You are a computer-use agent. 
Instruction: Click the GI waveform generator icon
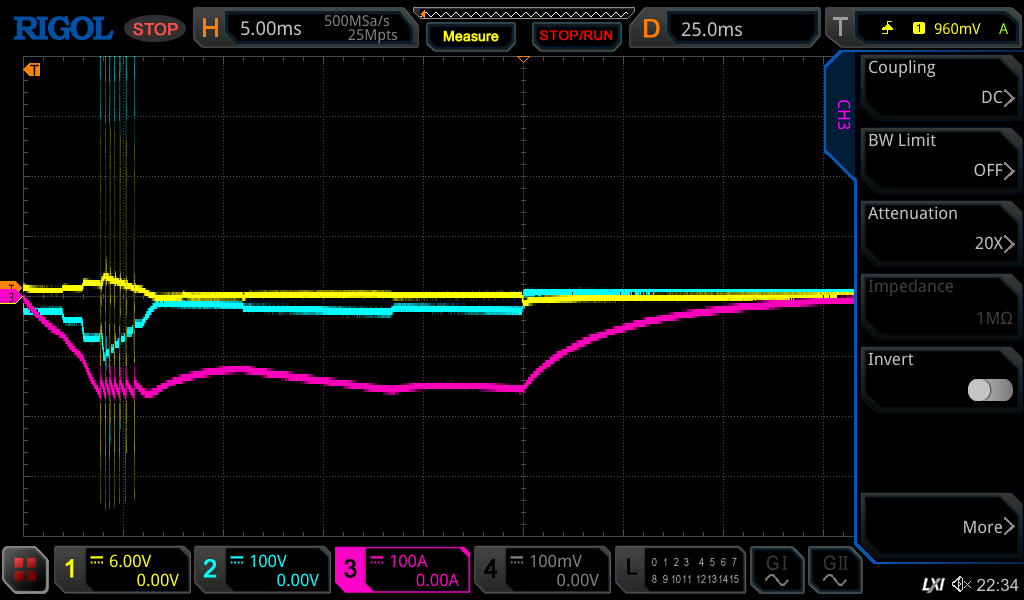pos(776,570)
